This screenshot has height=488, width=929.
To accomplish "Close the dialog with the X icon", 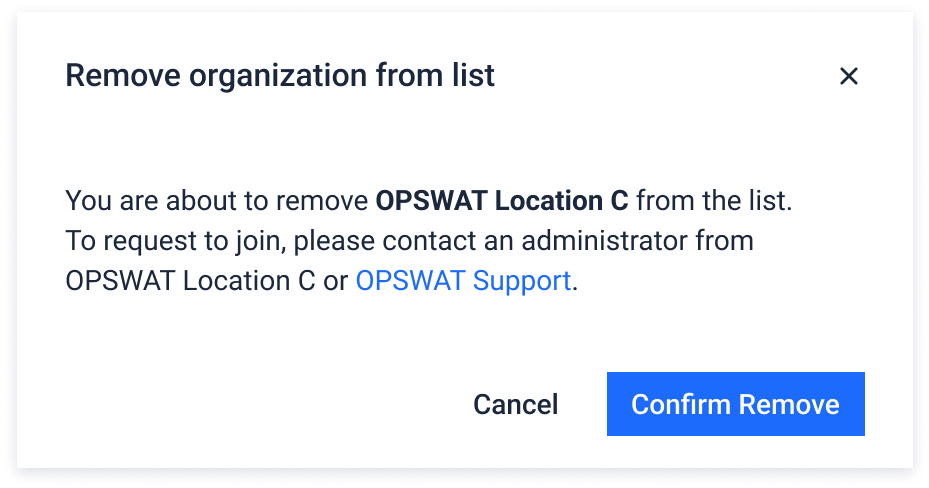I will (848, 76).
